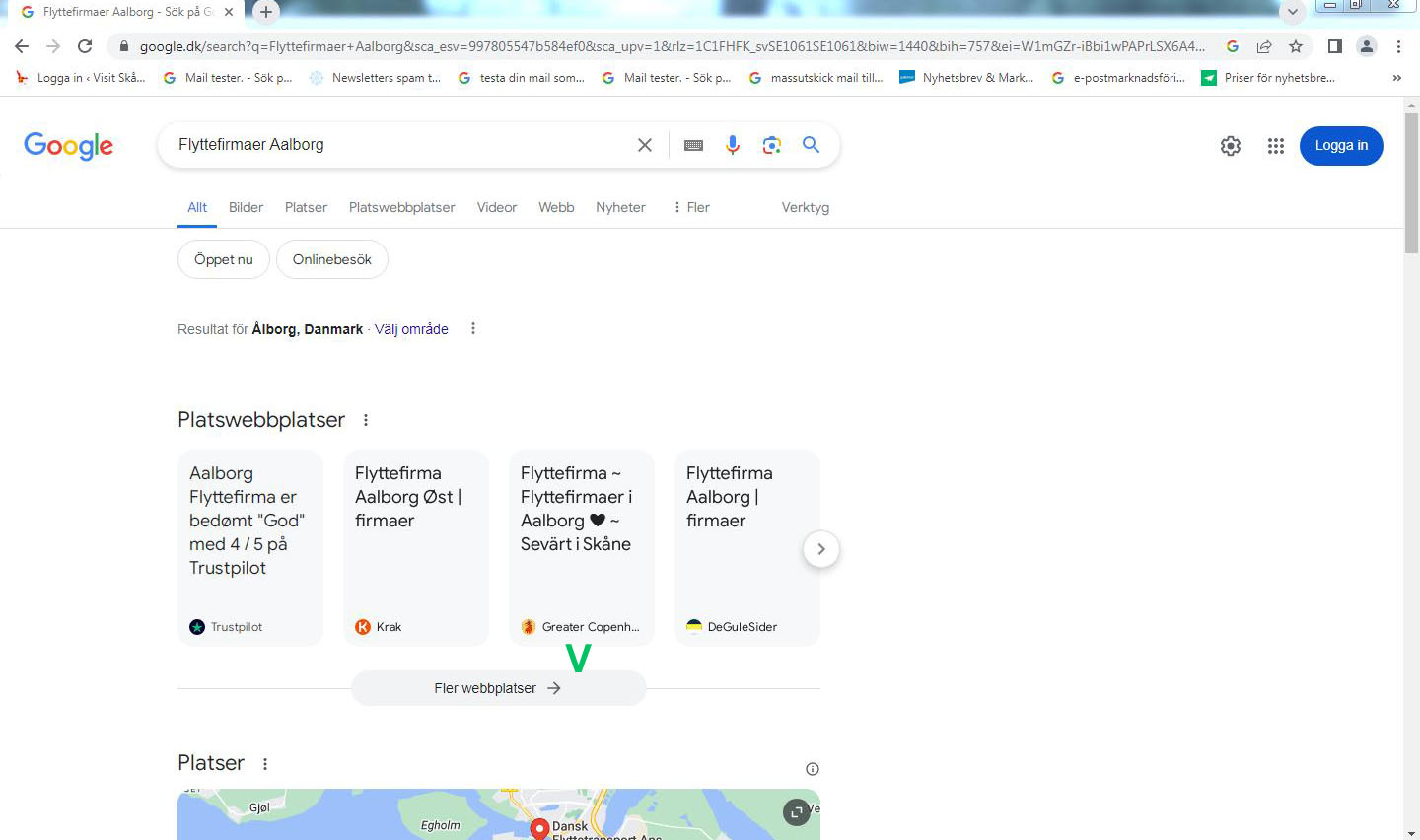The image size is (1420, 840).
Task: Select the Nyheter tab
Action: pyautogui.click(x=620, y=207)
